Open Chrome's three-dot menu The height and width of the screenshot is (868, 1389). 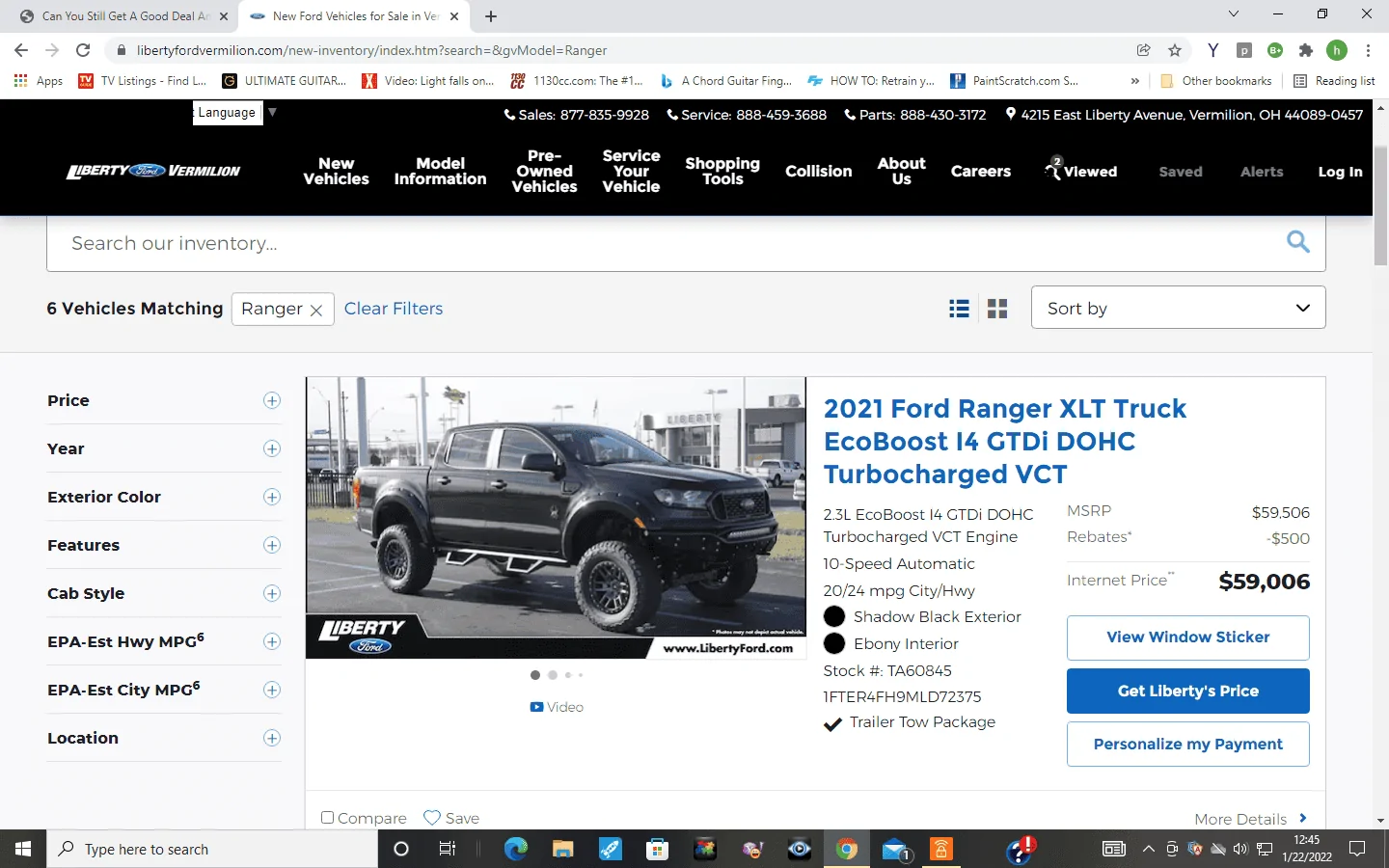tap(1368, 50)
